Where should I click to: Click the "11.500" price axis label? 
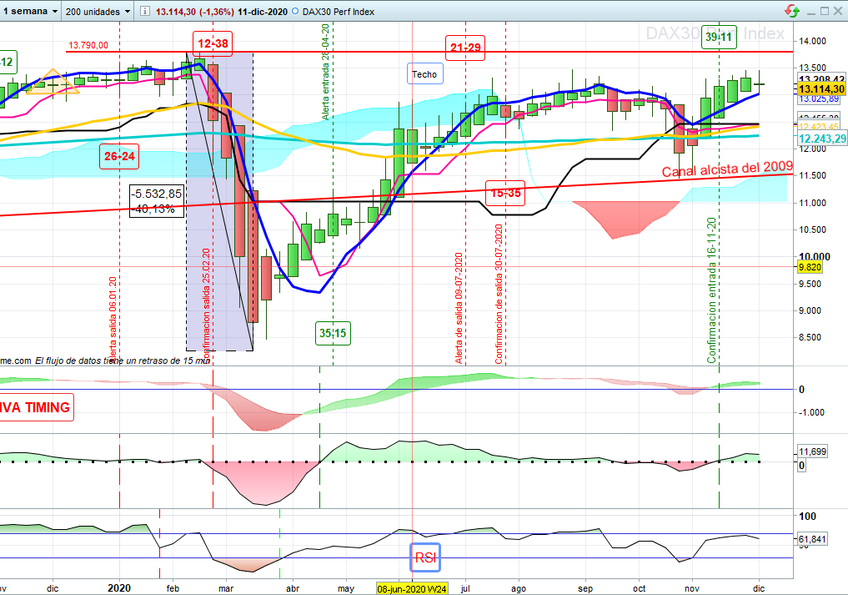pos(812,176)
